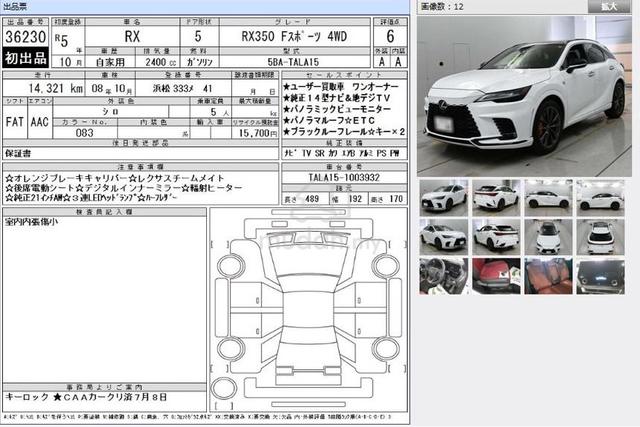The image size is (640, 427).
Task: Click sales point ユーザー買取車 ワンオーナー
Action: pos(340,87)
